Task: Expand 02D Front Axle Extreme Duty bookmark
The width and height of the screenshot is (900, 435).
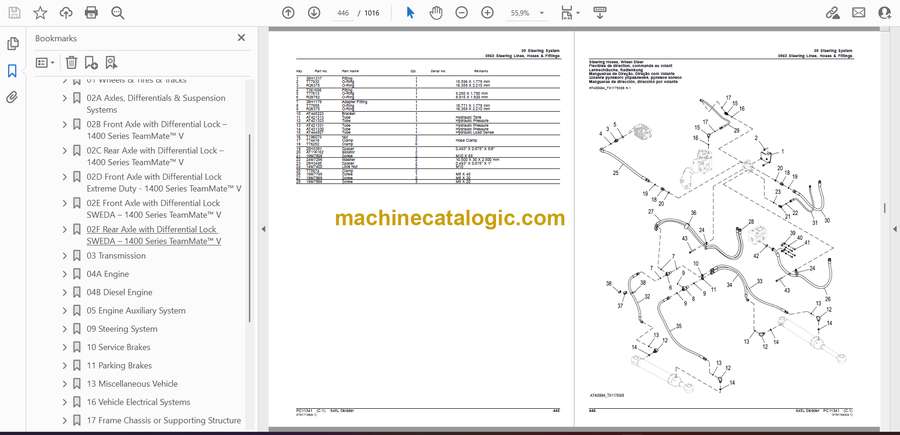Action: click(x=64, y=177)
